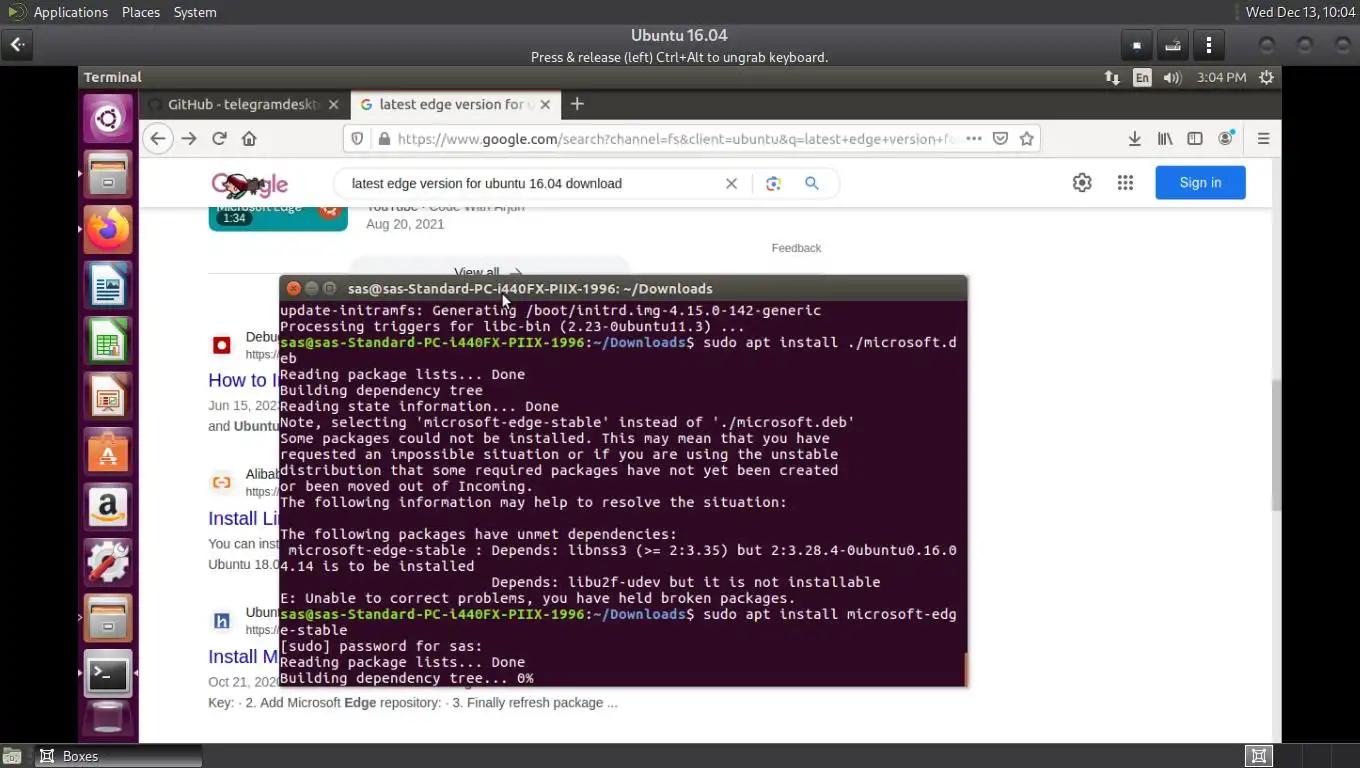Image resolution: width=1360 pixels, height=768 pixels.
Task: Open LibreOffice Calc from the launcher
Action: click(108, 343)
